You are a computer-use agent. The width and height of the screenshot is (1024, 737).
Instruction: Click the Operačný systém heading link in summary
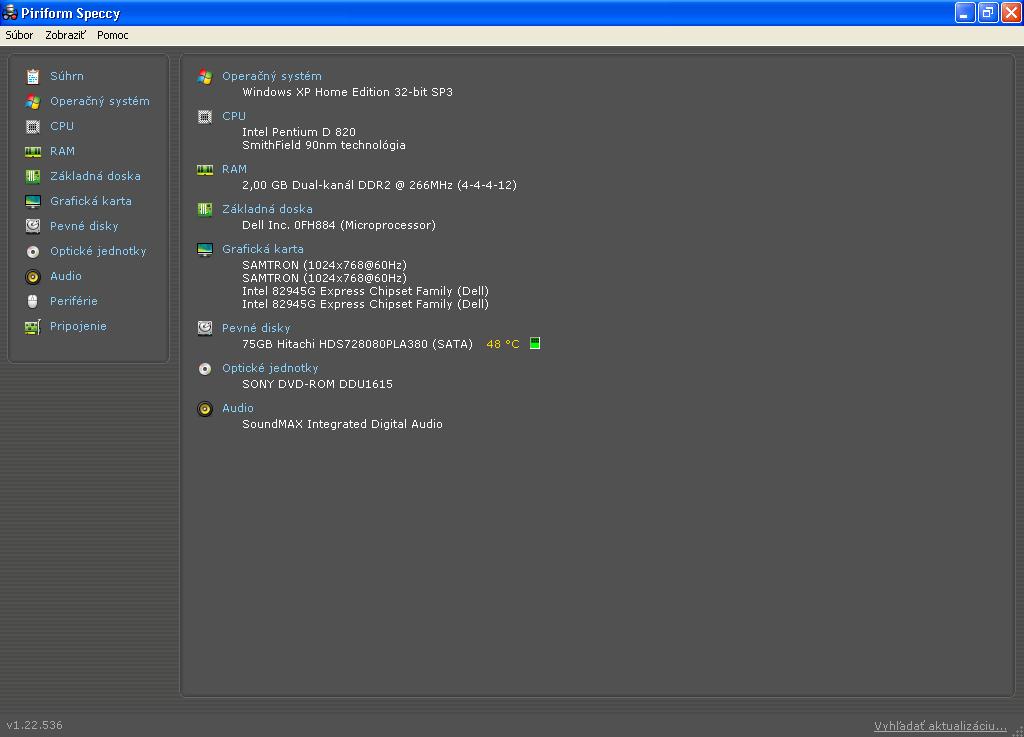272,76
